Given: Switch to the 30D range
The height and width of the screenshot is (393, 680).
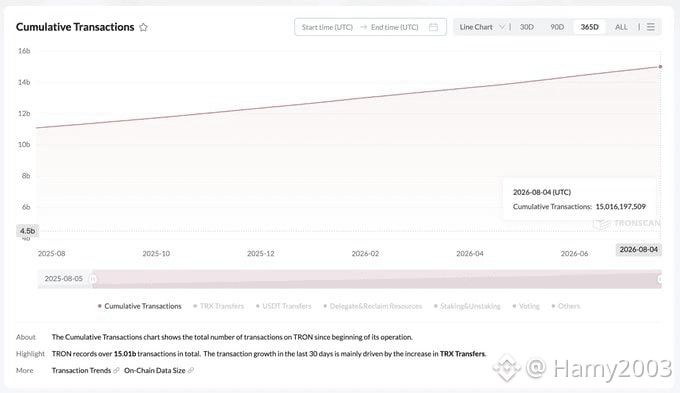Looking at the screenshot, I should (526, 27).
